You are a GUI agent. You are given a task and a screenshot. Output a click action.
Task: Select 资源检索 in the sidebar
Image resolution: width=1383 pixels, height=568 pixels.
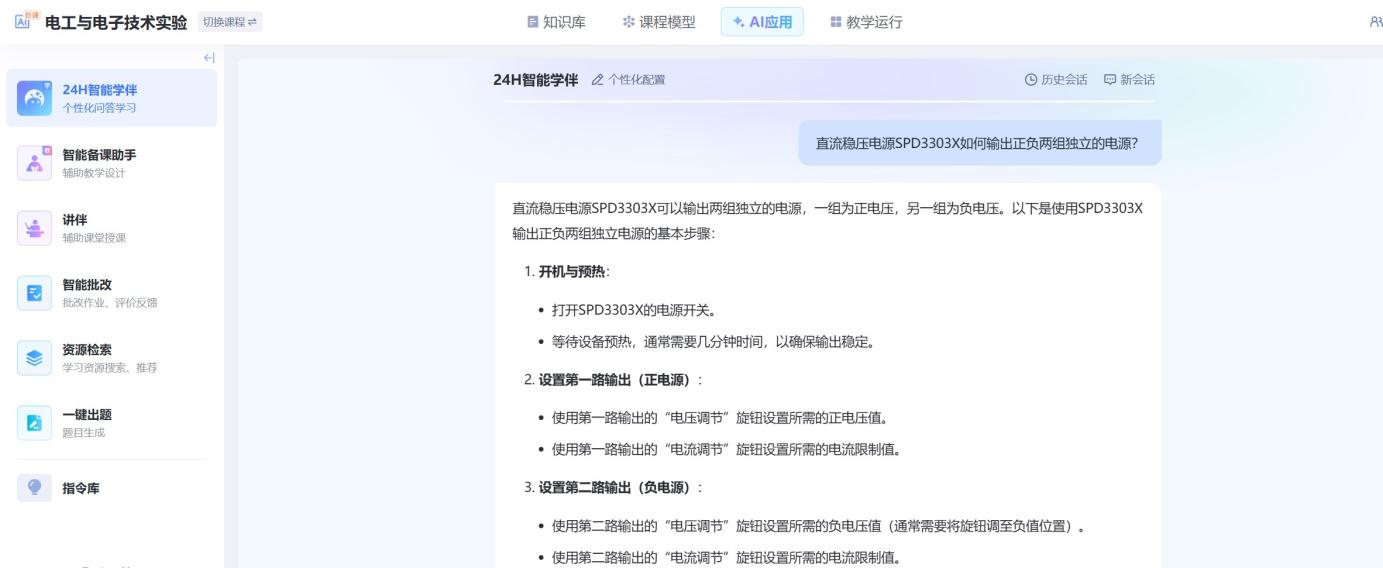click(111, 358)
